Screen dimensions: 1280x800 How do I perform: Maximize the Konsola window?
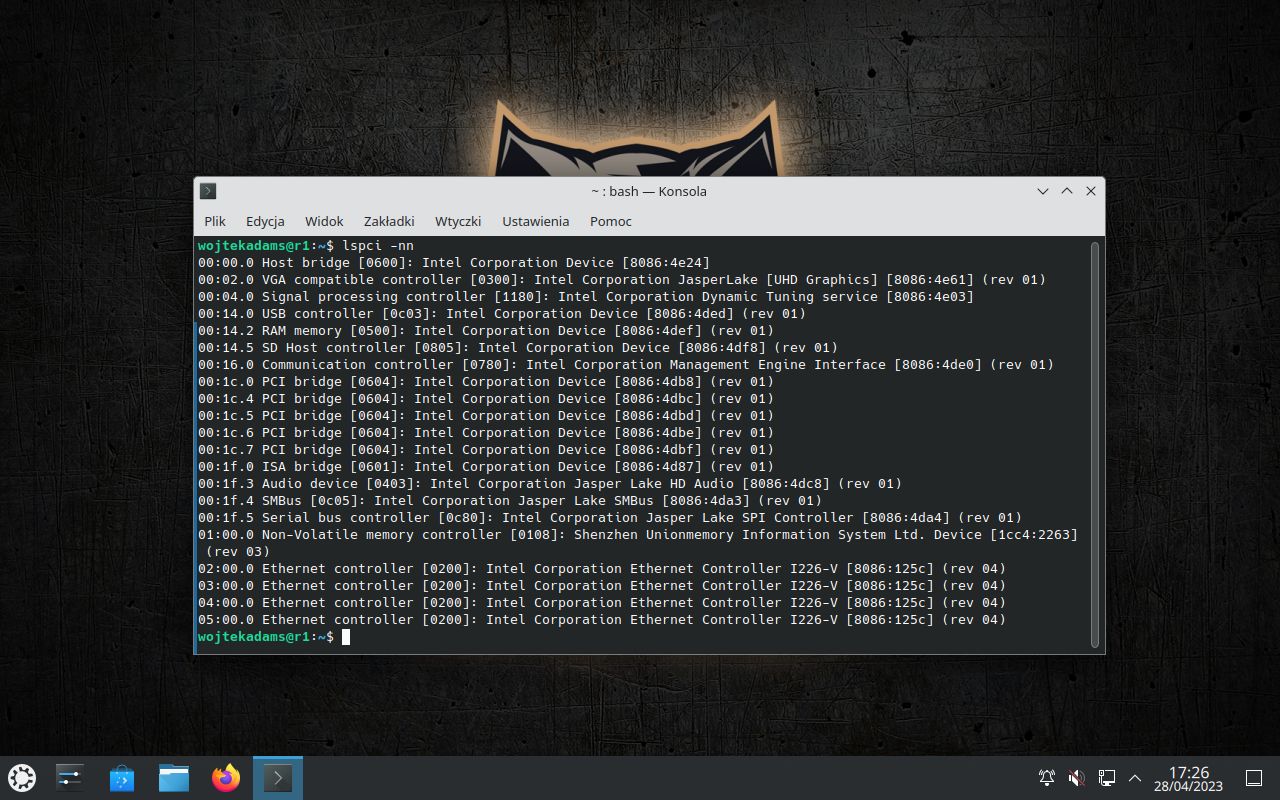pos(1067,191)
